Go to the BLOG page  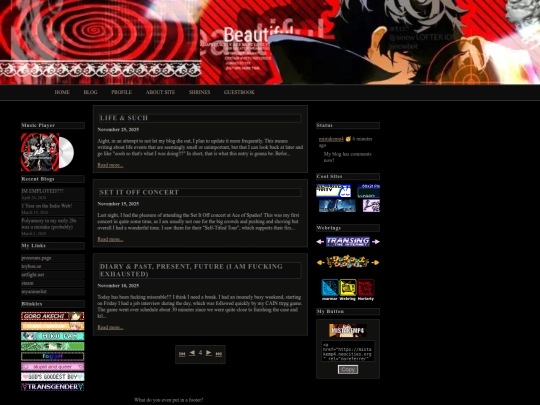[x=90, y=92]
